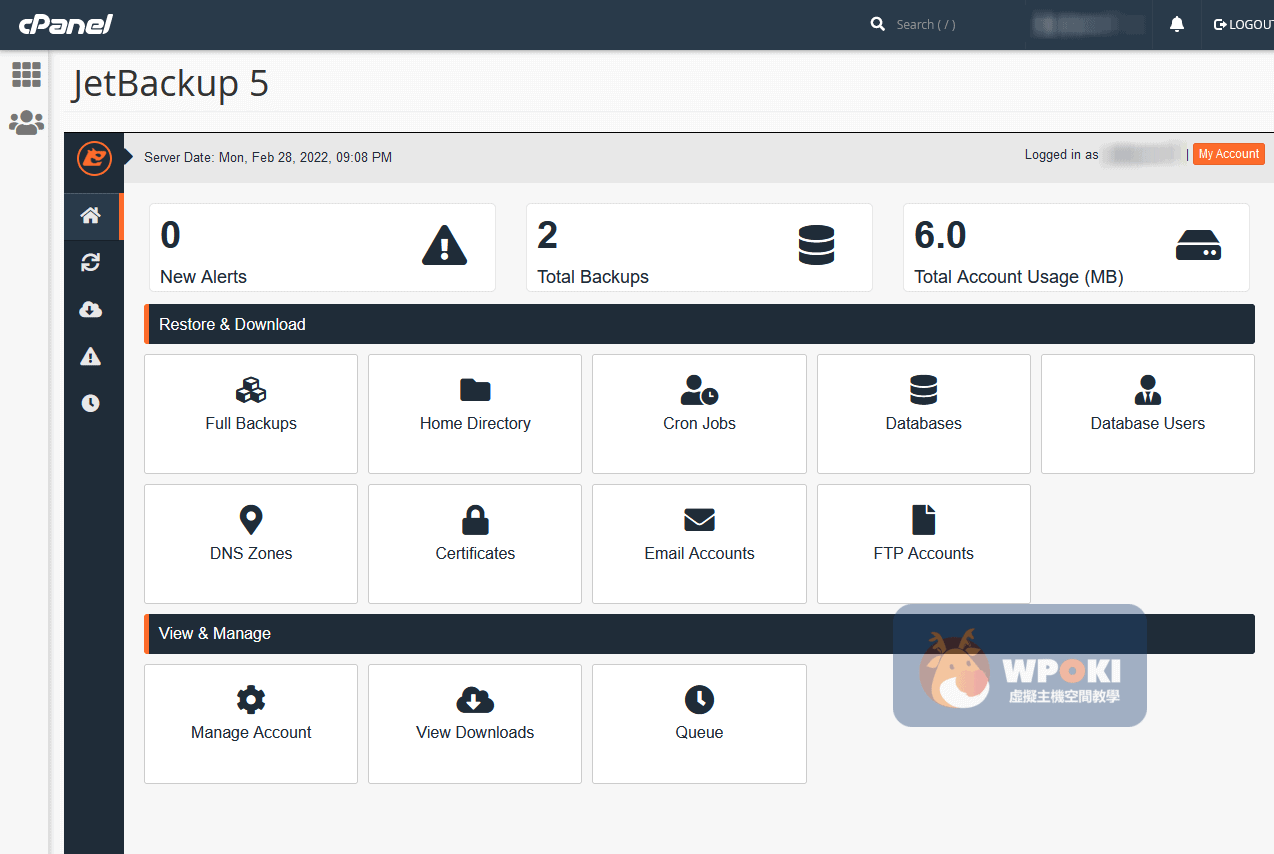Click the Email Accounts tile
1274x854 pixels.
(699, 543)
